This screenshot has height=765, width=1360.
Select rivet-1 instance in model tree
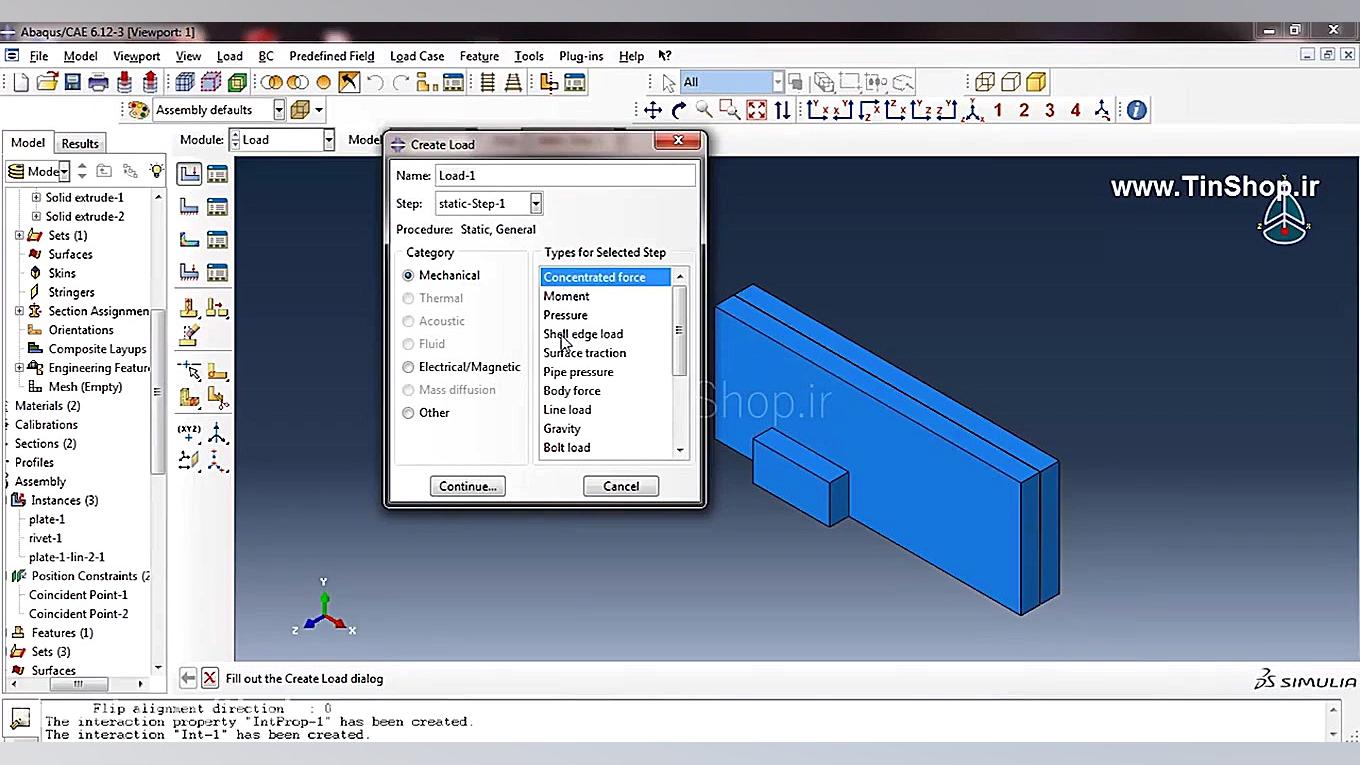pyautogui.click(x=45, y=538)
